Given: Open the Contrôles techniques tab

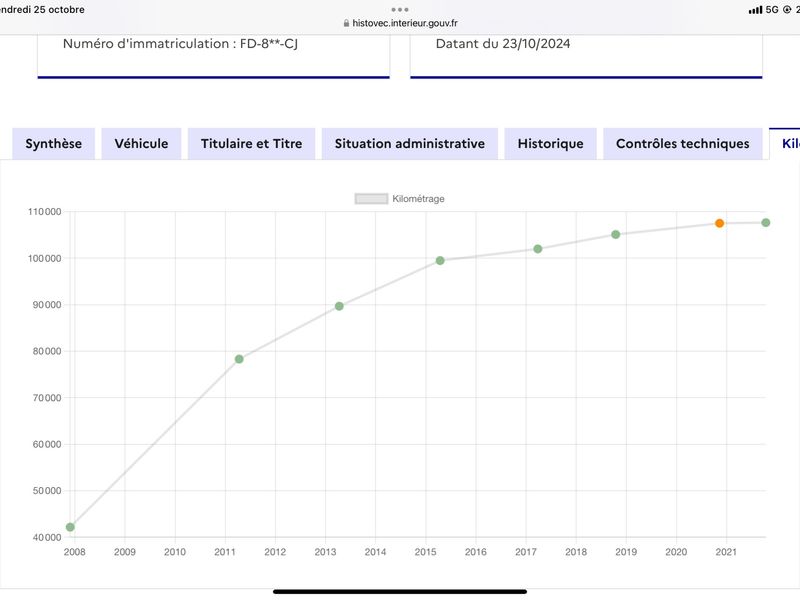Looking at the screenshot, I should (x=683, y=144).
